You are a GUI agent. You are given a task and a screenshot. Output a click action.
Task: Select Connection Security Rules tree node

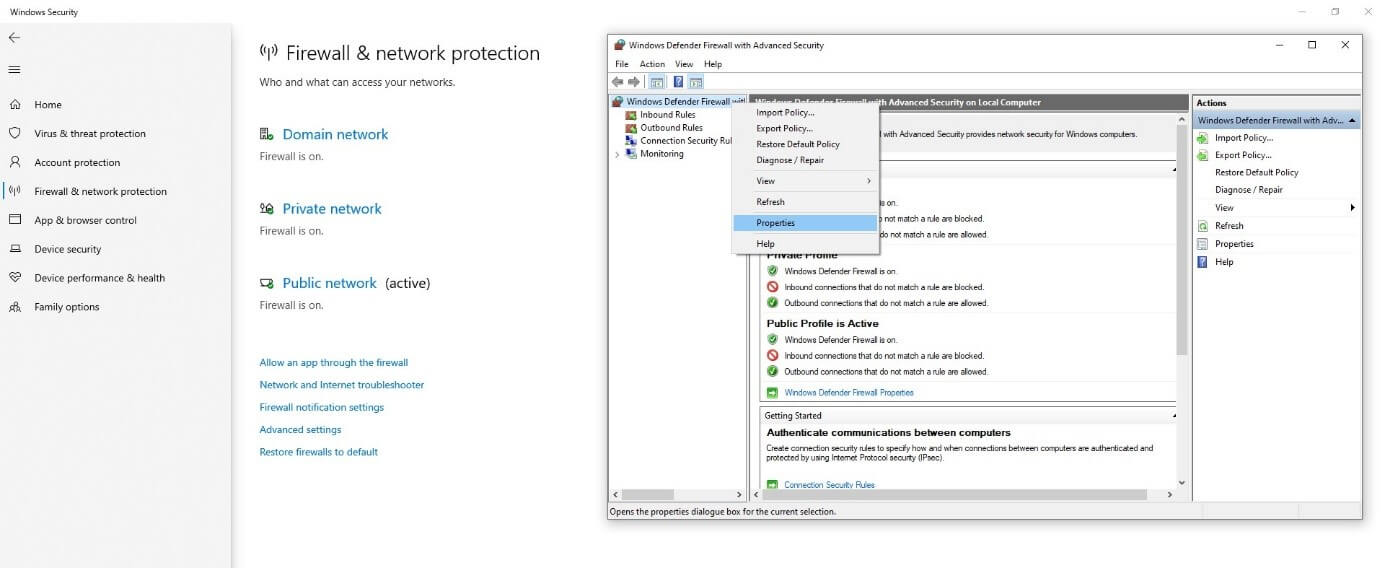click(686, 141)
